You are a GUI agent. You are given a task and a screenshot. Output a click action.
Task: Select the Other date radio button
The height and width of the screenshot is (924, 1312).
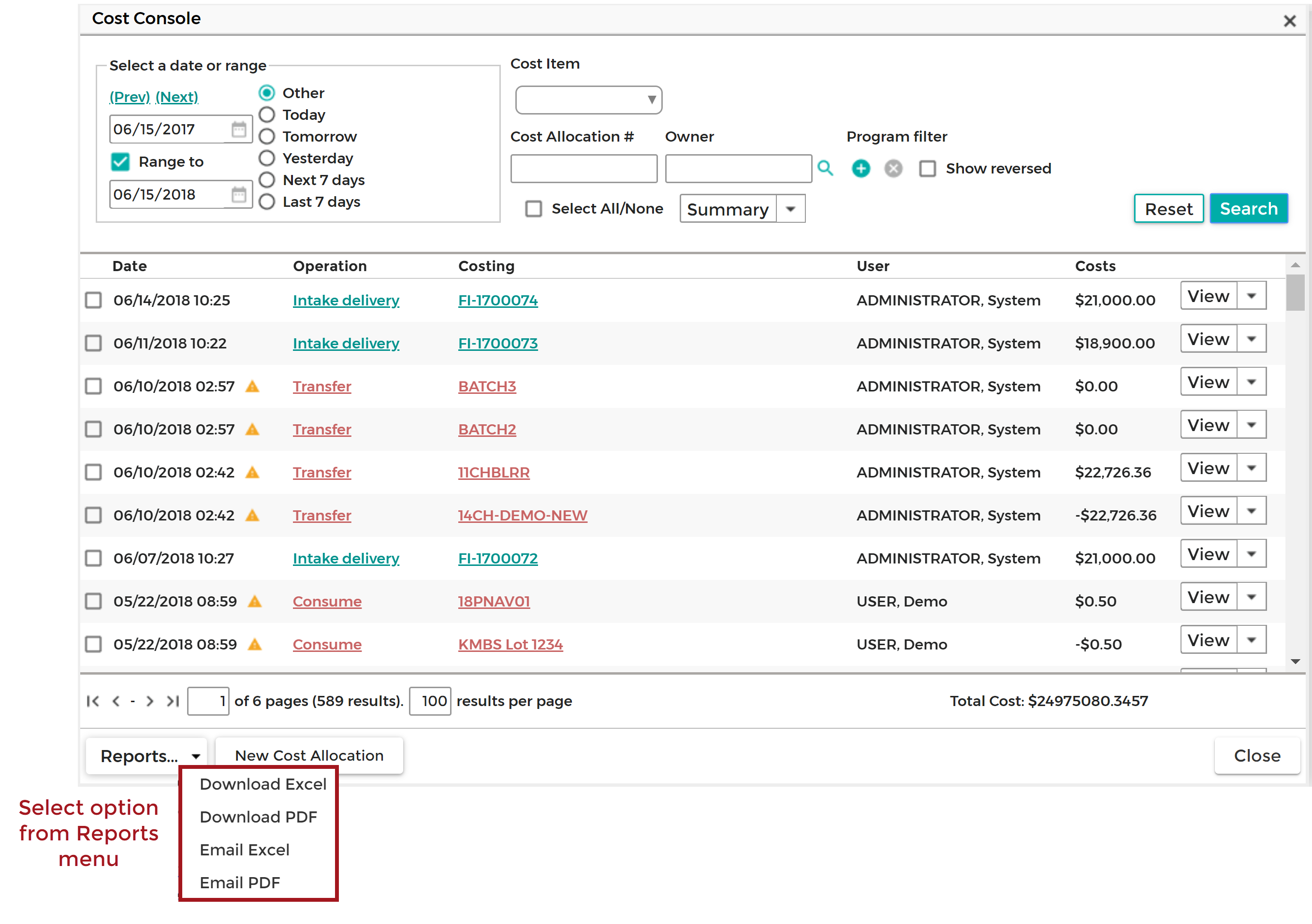click(x=267, y=92)
